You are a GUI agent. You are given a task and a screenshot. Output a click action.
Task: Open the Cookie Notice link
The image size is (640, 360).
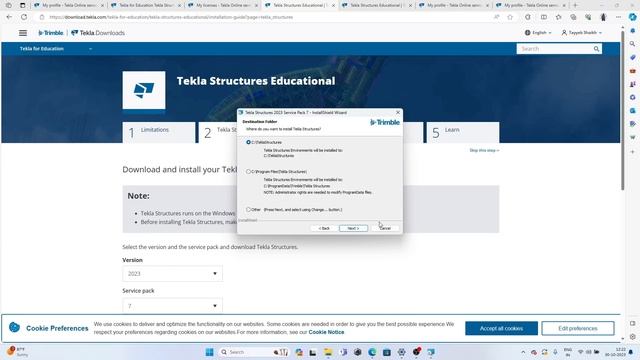(x=326, y=332)
